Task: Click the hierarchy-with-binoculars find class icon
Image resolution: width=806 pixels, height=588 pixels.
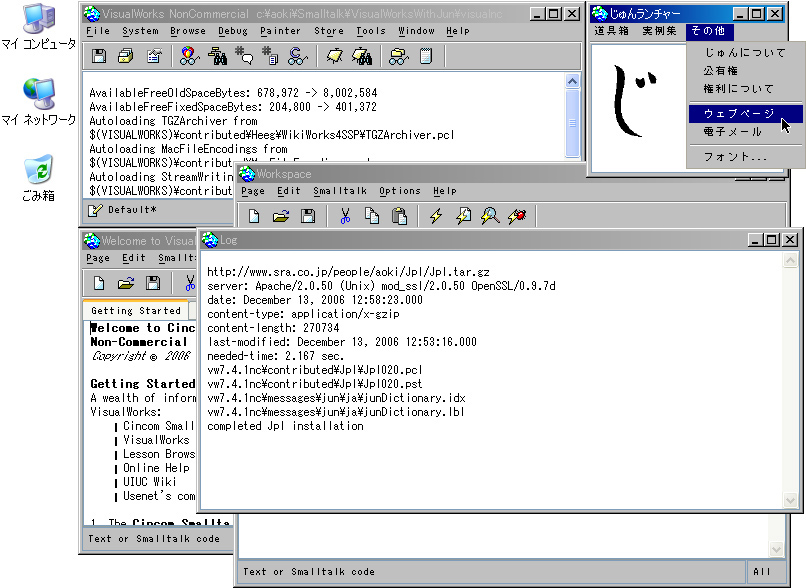Action: pyautogui.click(x=217, y=56)
